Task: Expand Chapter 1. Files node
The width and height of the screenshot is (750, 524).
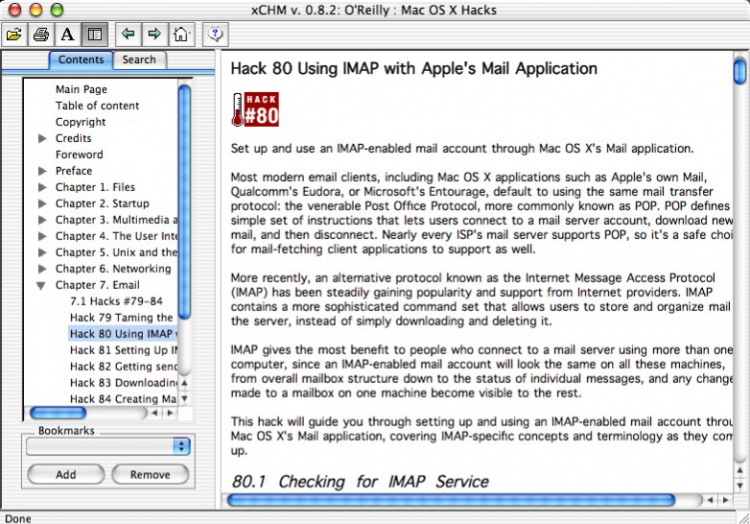Action: [x=42, y=187]
